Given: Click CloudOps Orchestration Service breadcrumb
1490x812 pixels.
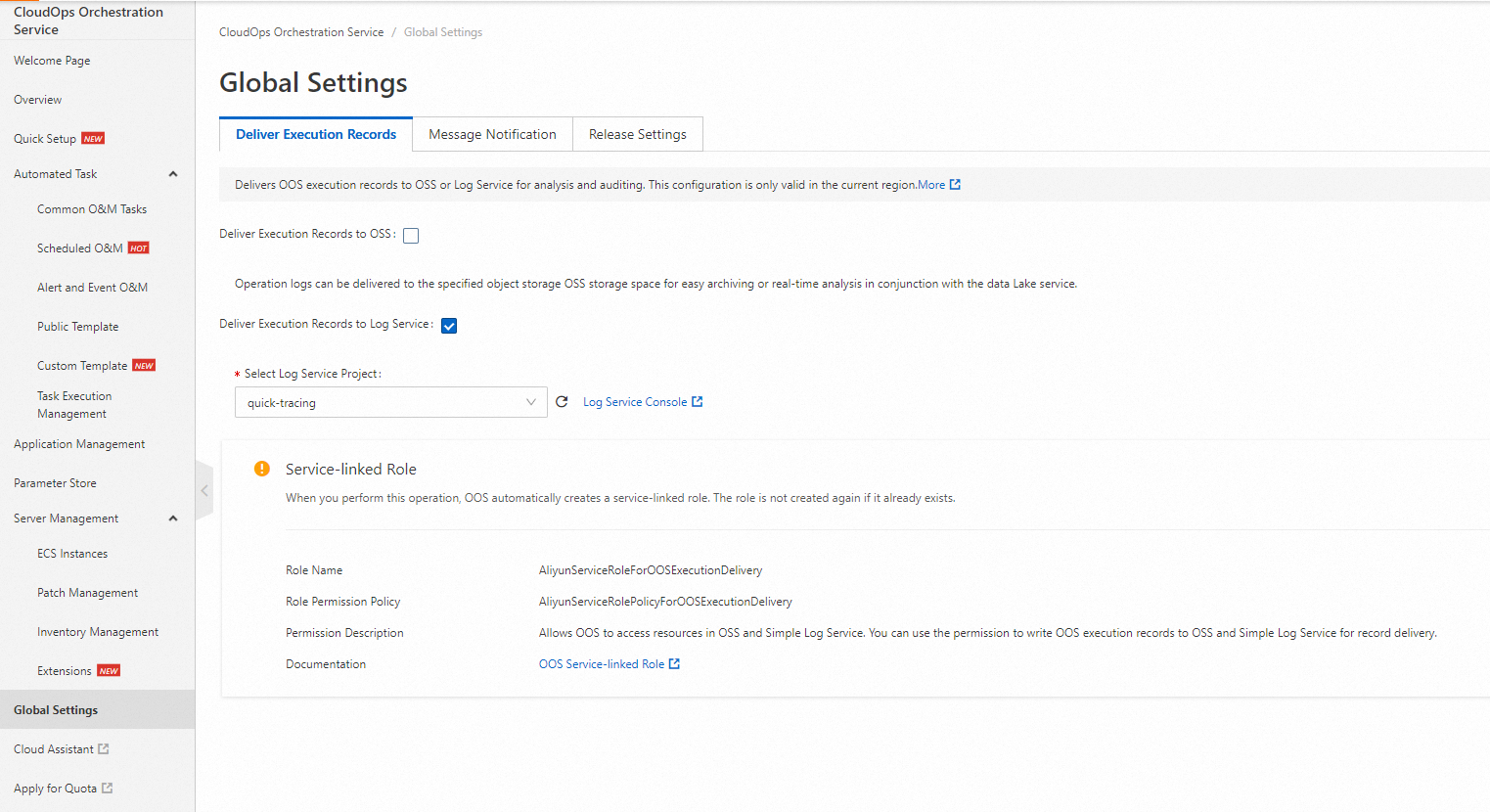Looking at the screenshot, I should click(301, 32).
